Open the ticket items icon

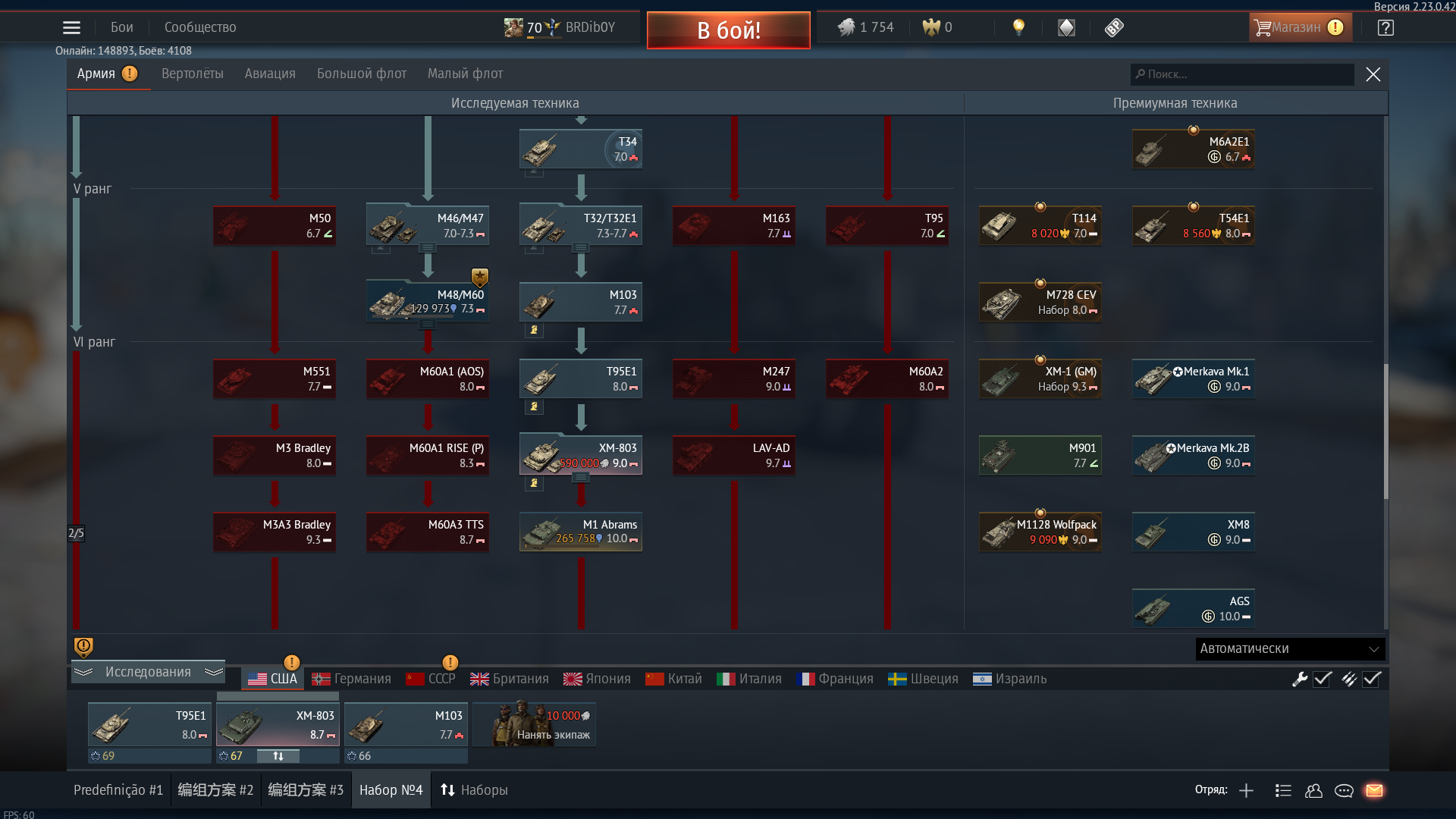point(1114,27)
